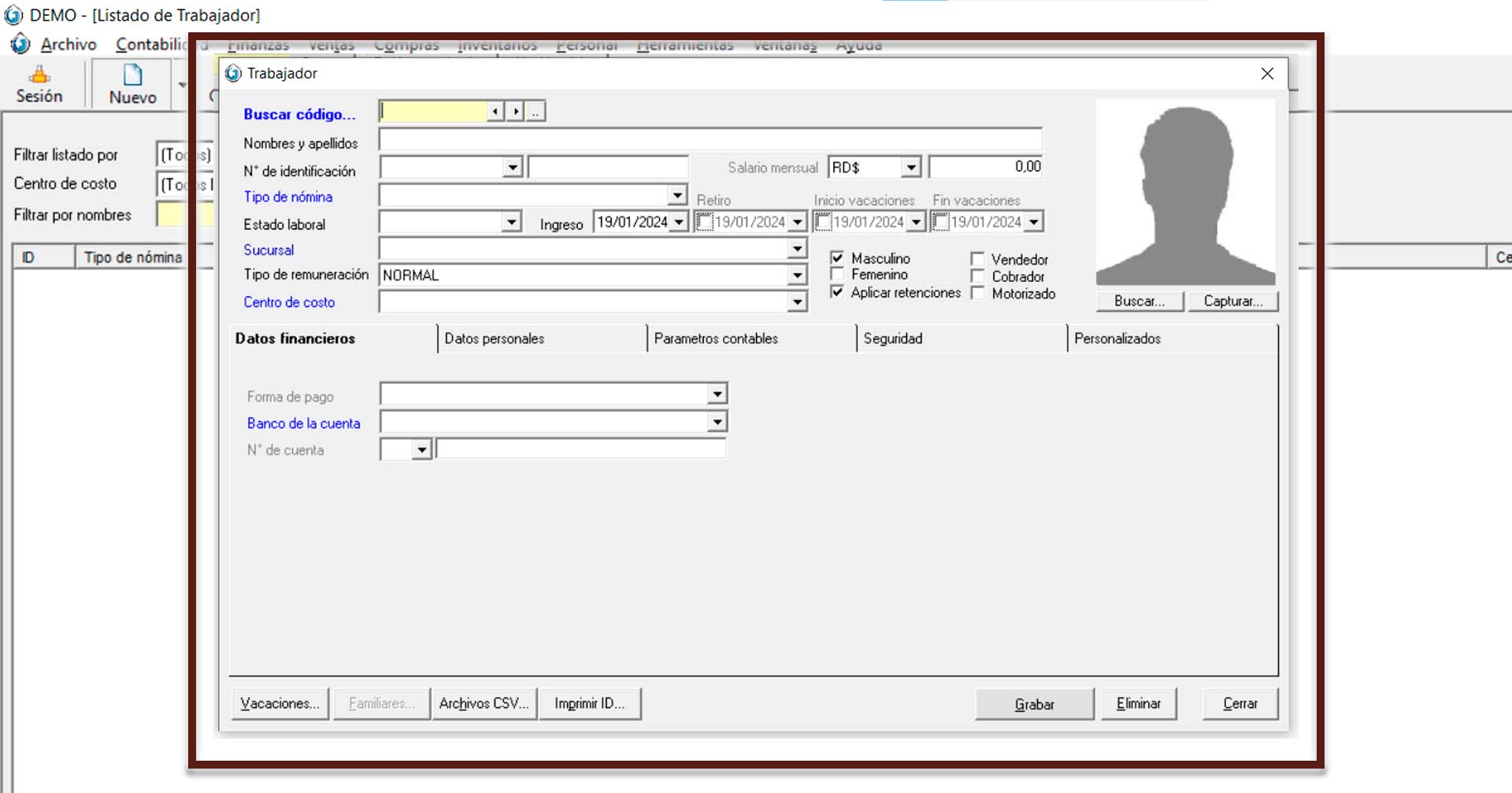Click the Nuevo document icon
Viewport: 1512px width, 793px height.
coord(132,76)
